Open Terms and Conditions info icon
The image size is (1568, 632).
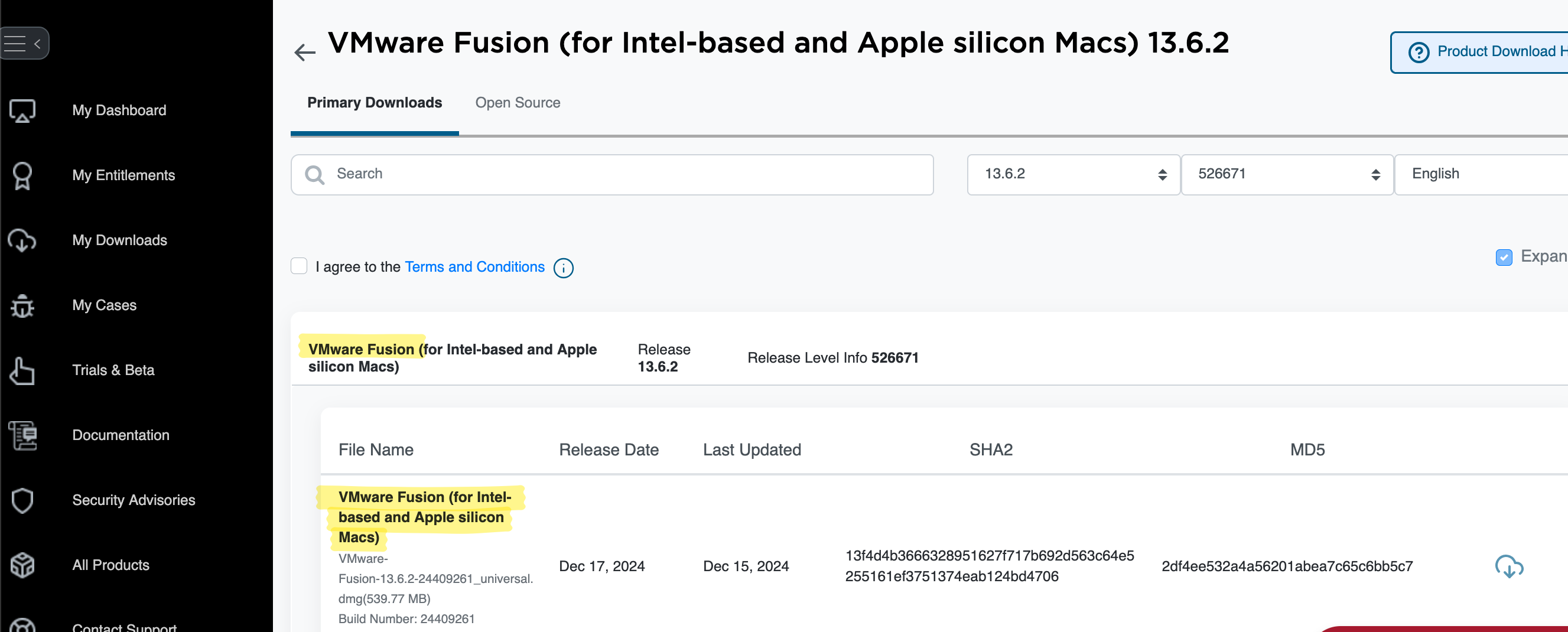point(563,268)
